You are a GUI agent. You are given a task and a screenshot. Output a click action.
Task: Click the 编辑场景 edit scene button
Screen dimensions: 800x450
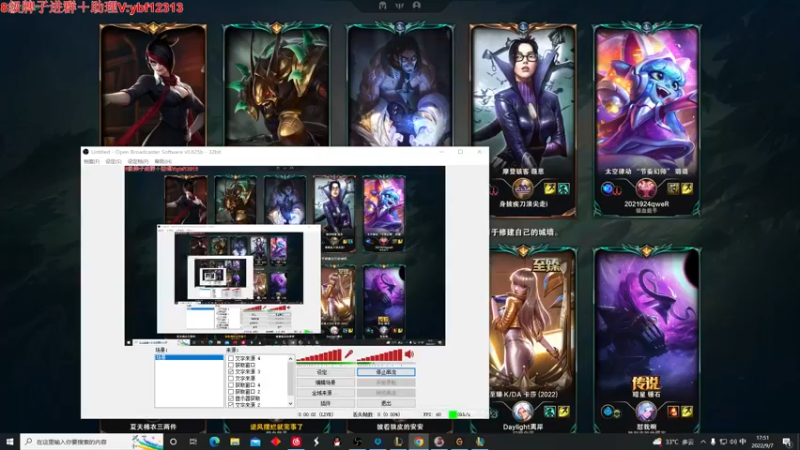pos(326,383)
